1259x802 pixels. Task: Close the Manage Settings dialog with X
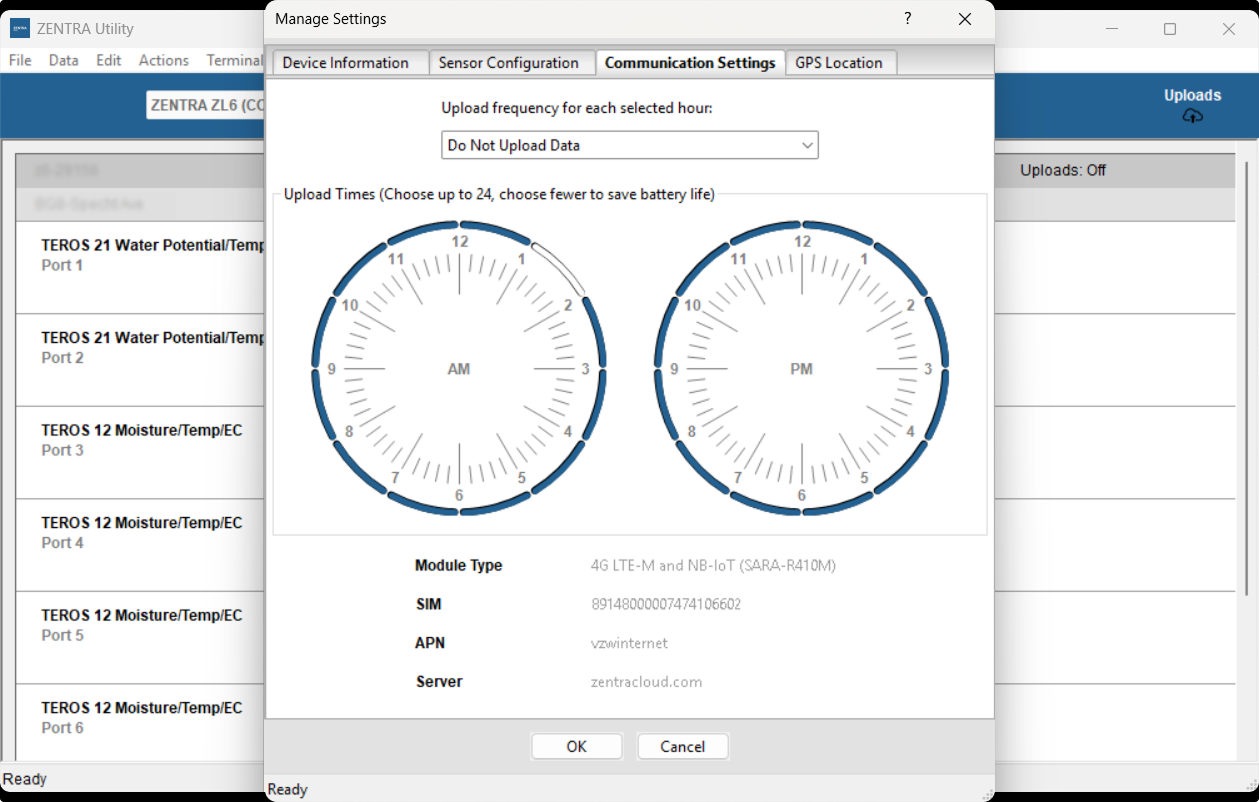[964, 19]
